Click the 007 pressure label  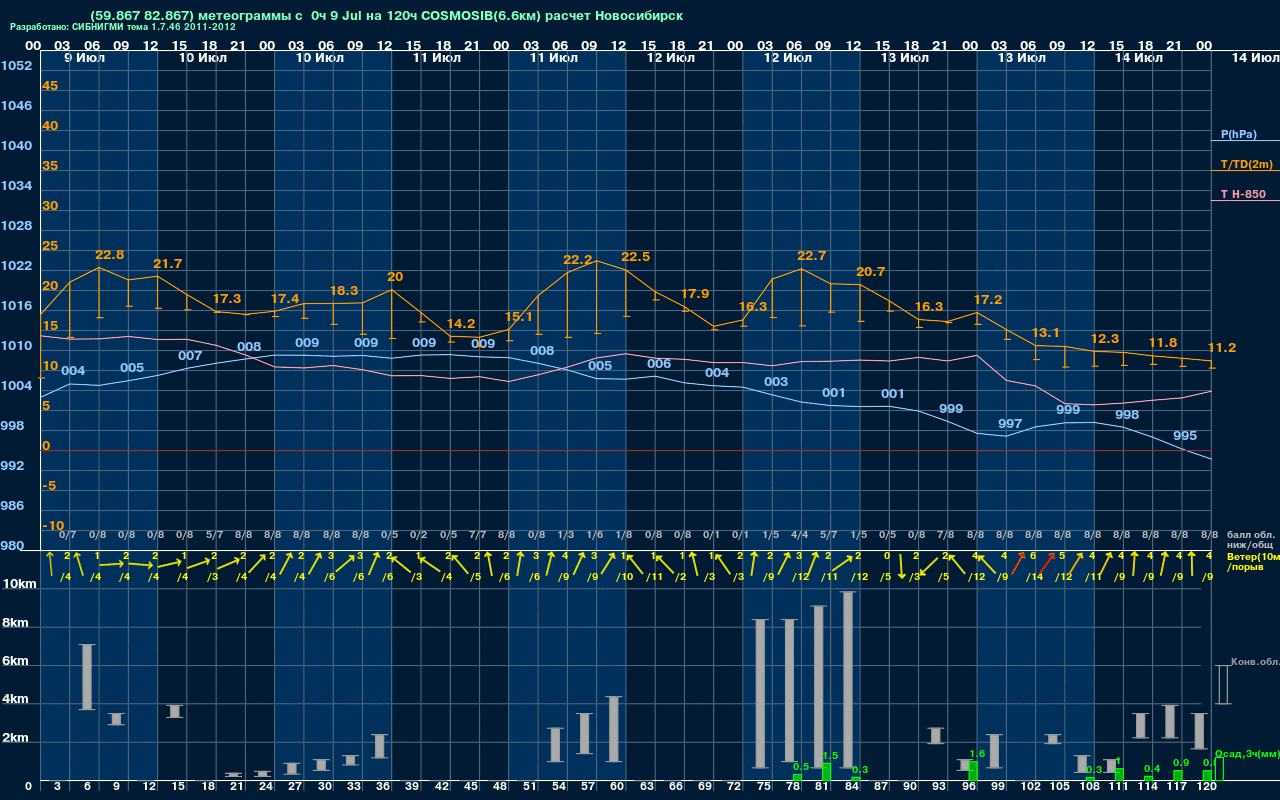(190, 356)
